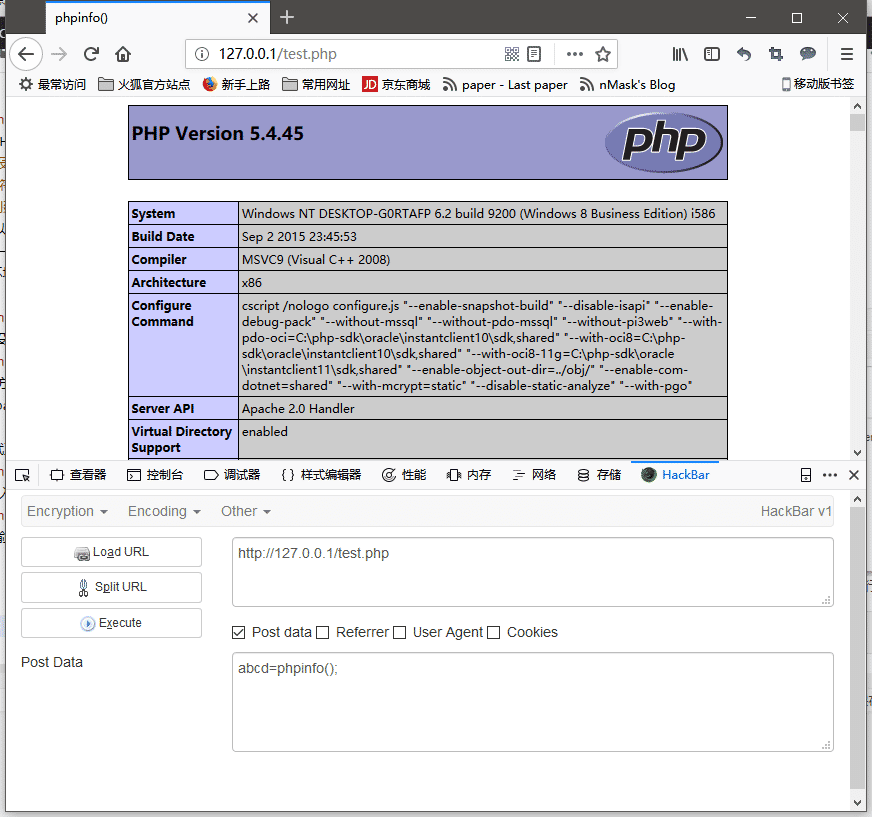Click the Post Data text area
Screen dimensions: 872x817
pyautogui.click(x=533, y=702)
